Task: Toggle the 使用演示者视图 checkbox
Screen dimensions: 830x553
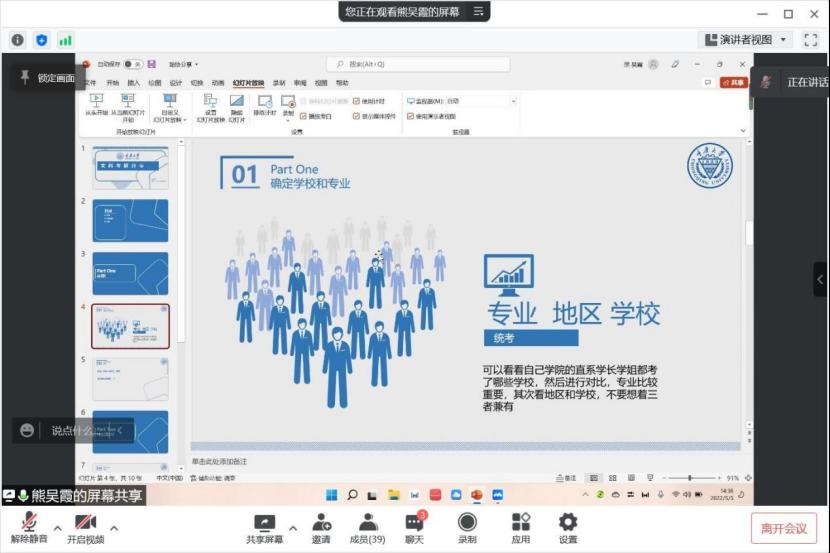Action: pyautogui.click(x=410, y=116)
